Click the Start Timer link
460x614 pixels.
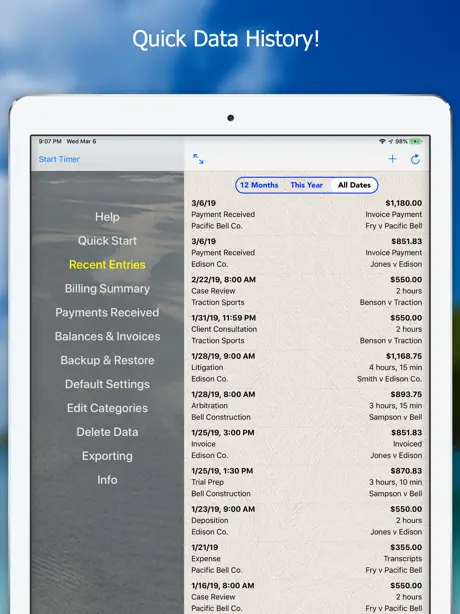[59, 159]
